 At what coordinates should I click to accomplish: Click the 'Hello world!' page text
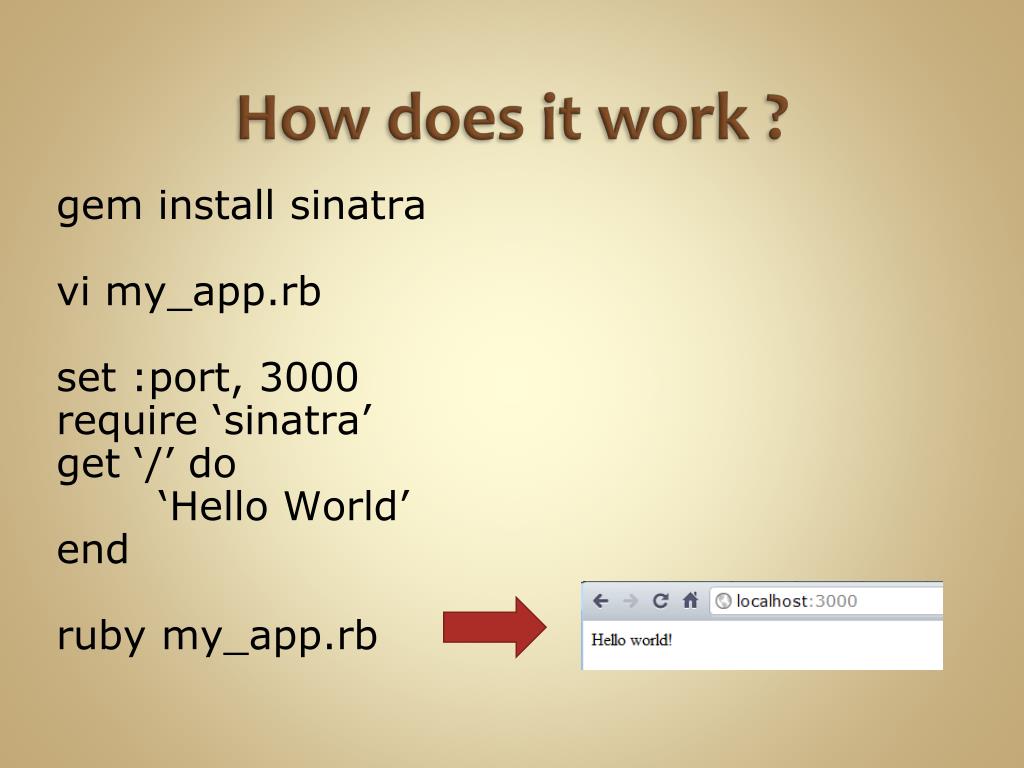click(632, 640)
